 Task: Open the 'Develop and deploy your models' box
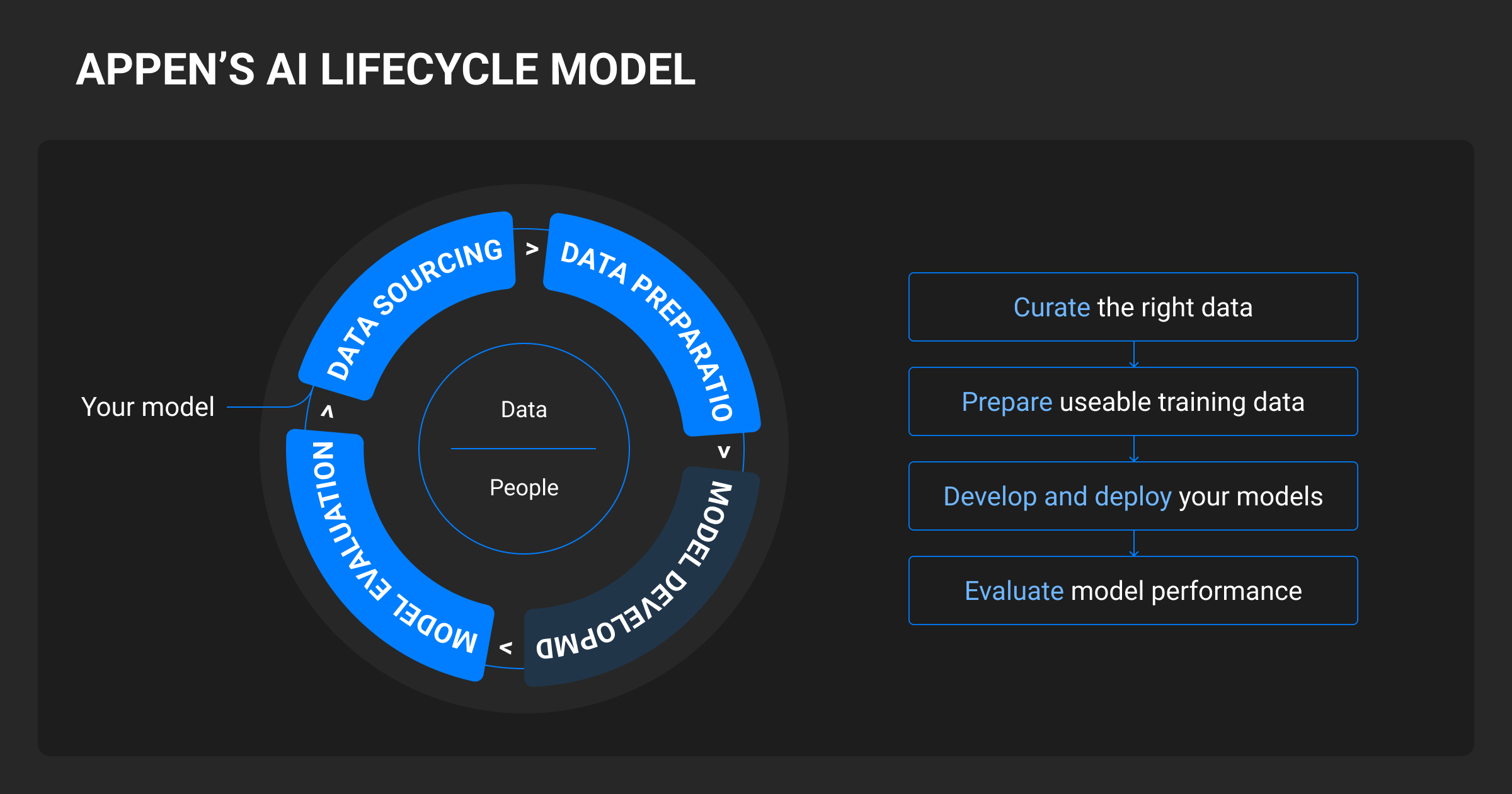(1133, 496)
